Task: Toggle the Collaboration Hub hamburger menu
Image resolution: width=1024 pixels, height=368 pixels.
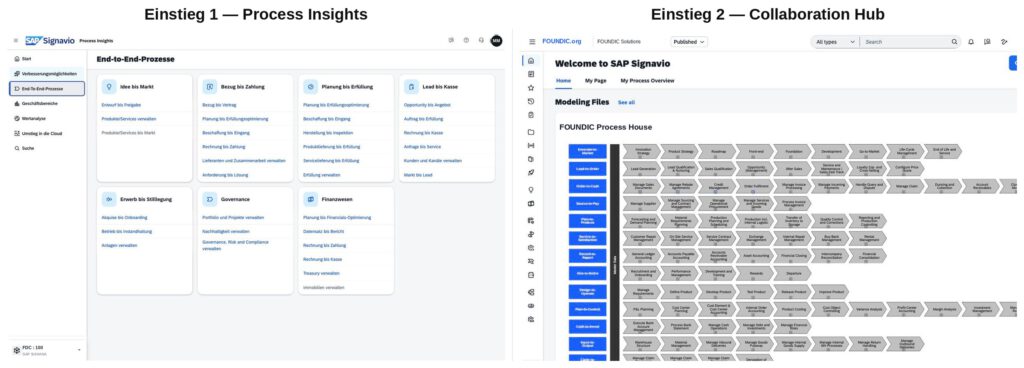Action: pos(532,42)
